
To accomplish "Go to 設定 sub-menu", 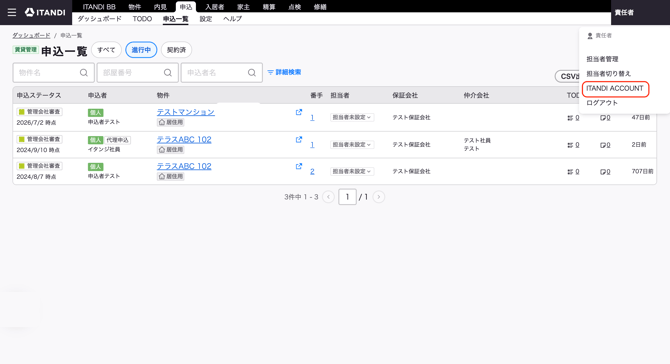I will click(x=206, y=19).
